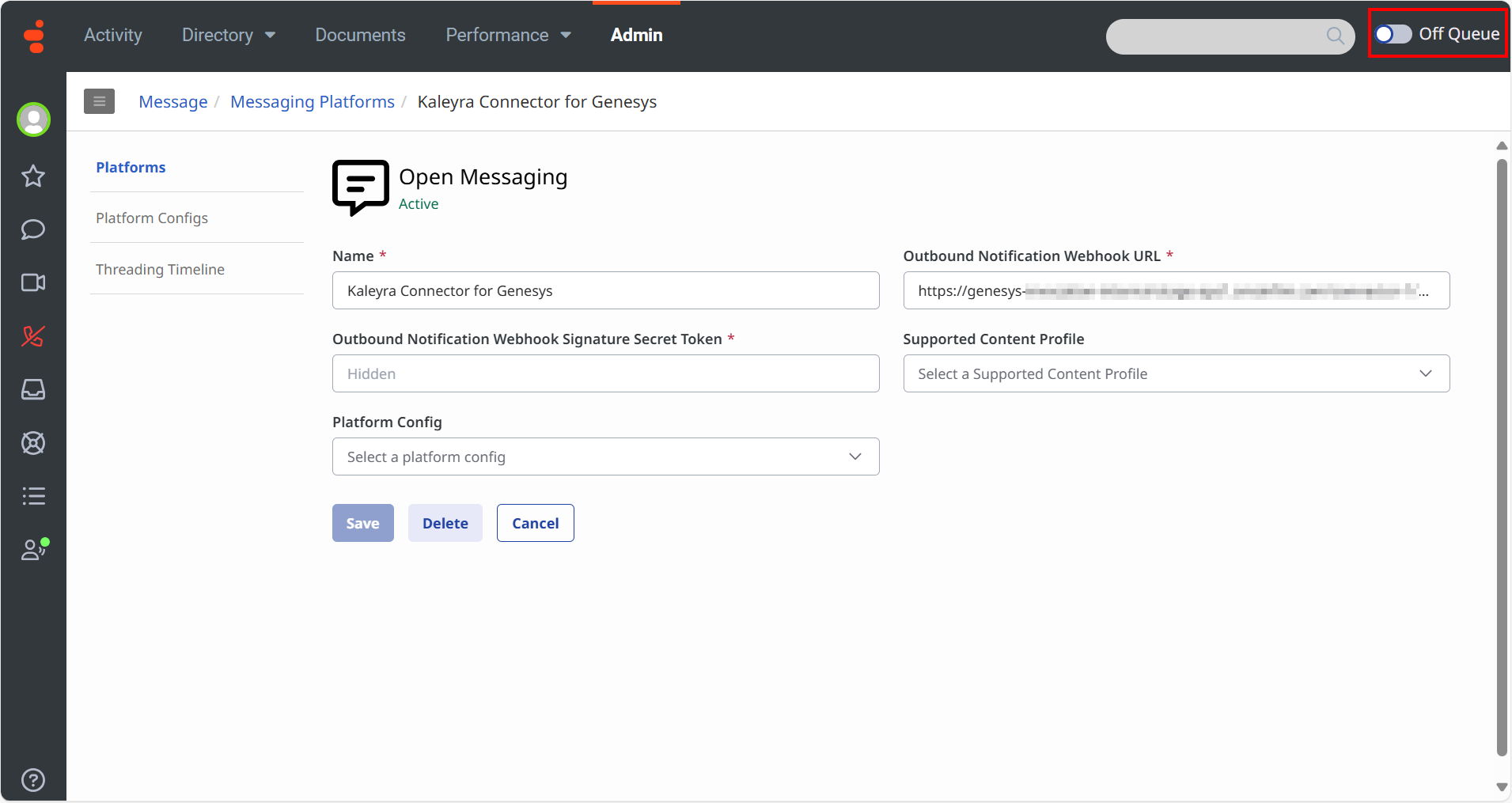Click the Kaleyra Connector for Genesys breadcrumb

click(x=537, y=102)
